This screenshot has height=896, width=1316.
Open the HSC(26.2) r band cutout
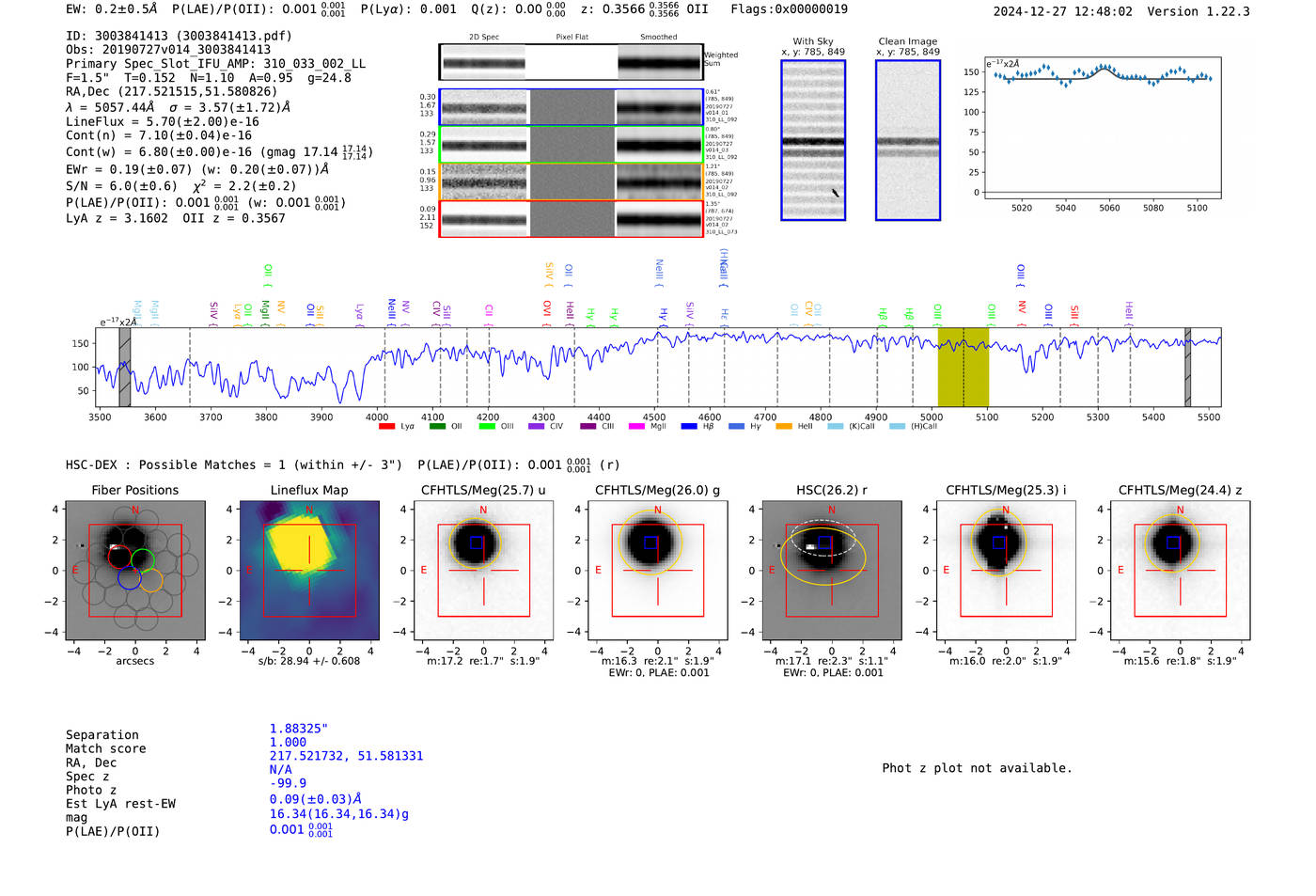[x=832, y=570]
